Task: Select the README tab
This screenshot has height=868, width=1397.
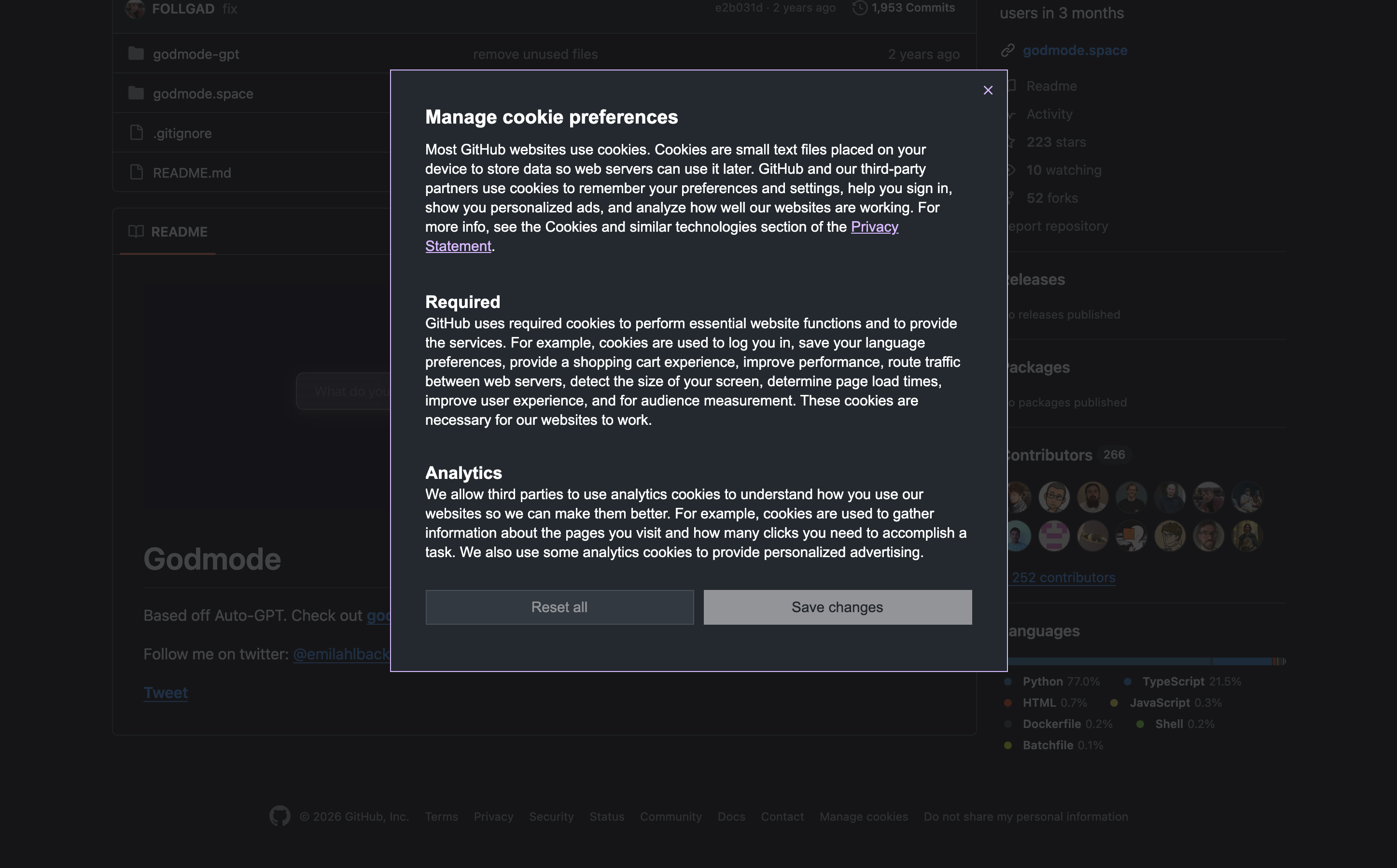Action: [179, 232]
